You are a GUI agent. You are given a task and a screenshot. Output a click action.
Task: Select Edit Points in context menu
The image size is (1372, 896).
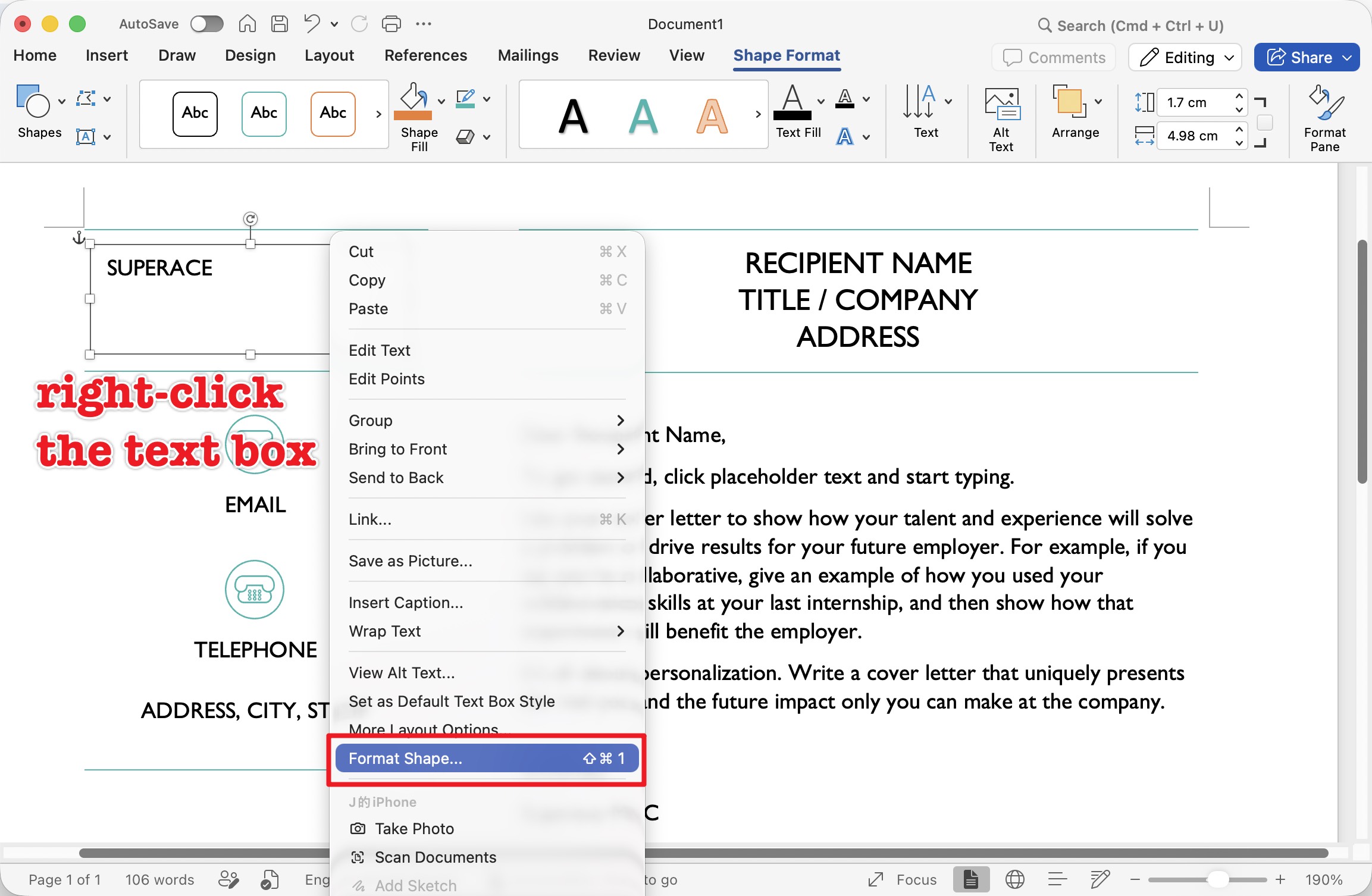tap(487, 379)
